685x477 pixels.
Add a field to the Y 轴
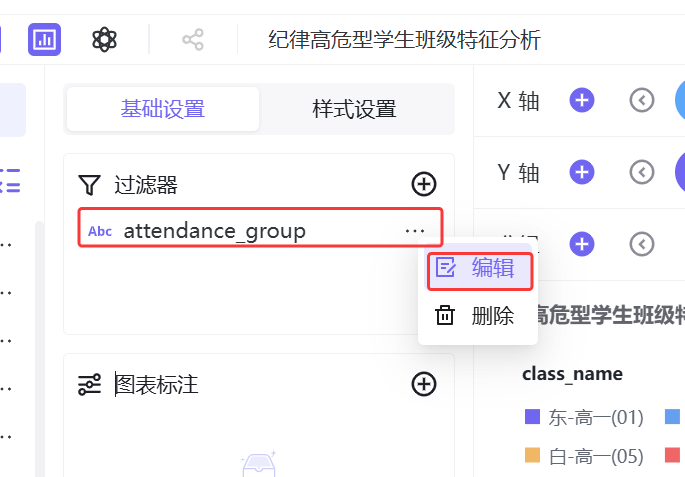click(x=582, y=172)
